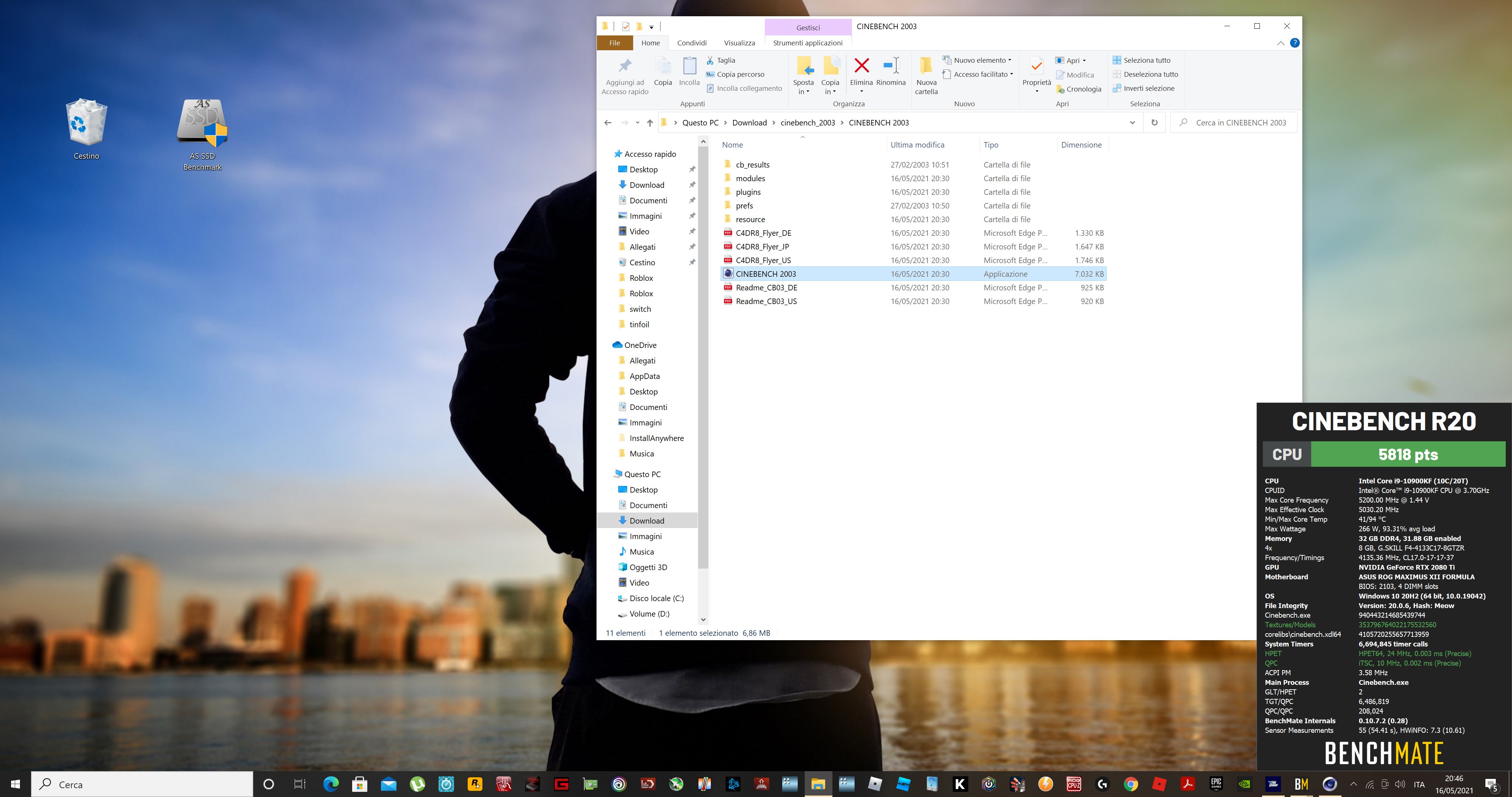Open the notification center icon
Viewport: 1512px width, 797px height.
pyautogui.click(x=1491, y=784)
